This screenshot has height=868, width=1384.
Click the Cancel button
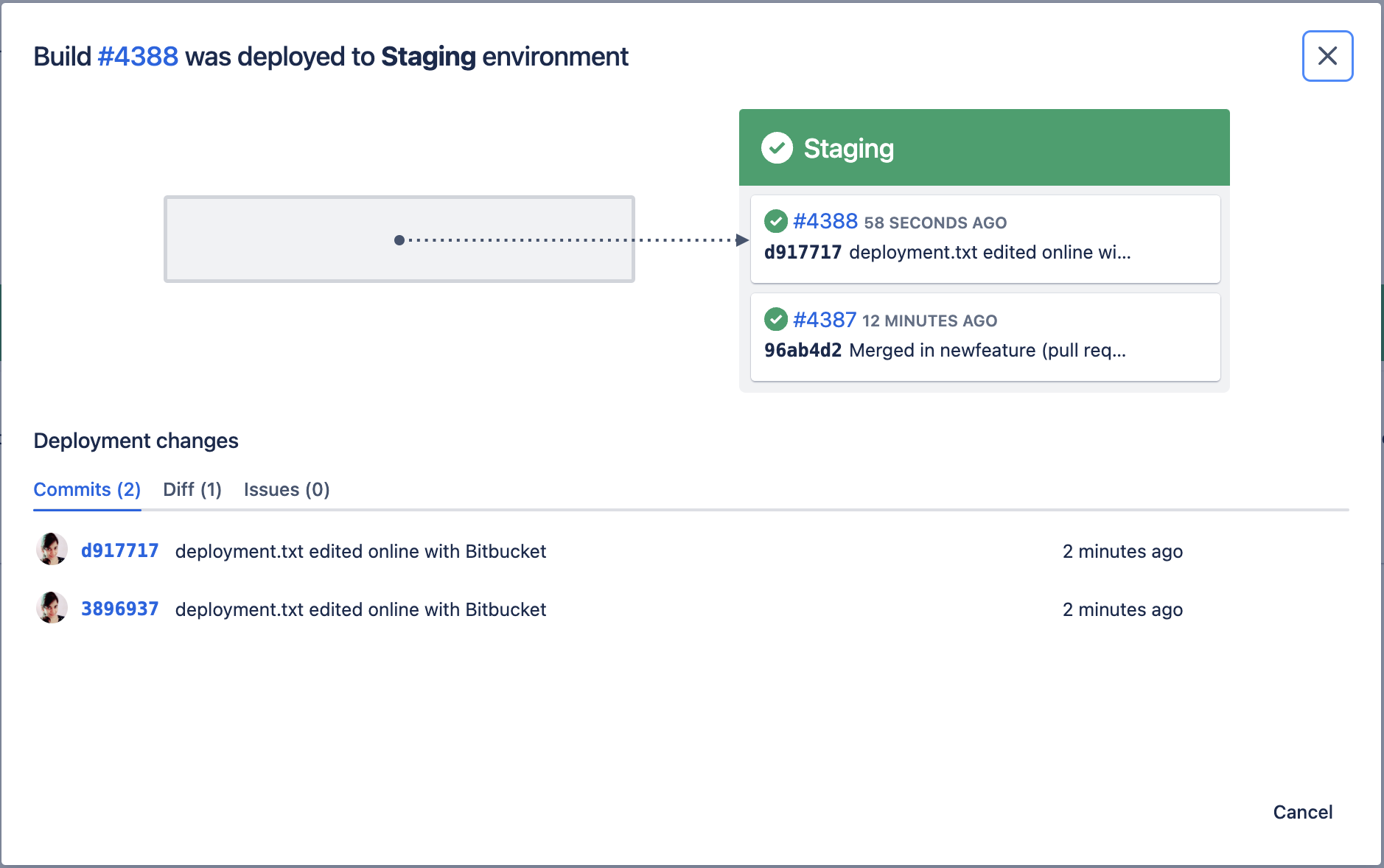coord(1302,812)
